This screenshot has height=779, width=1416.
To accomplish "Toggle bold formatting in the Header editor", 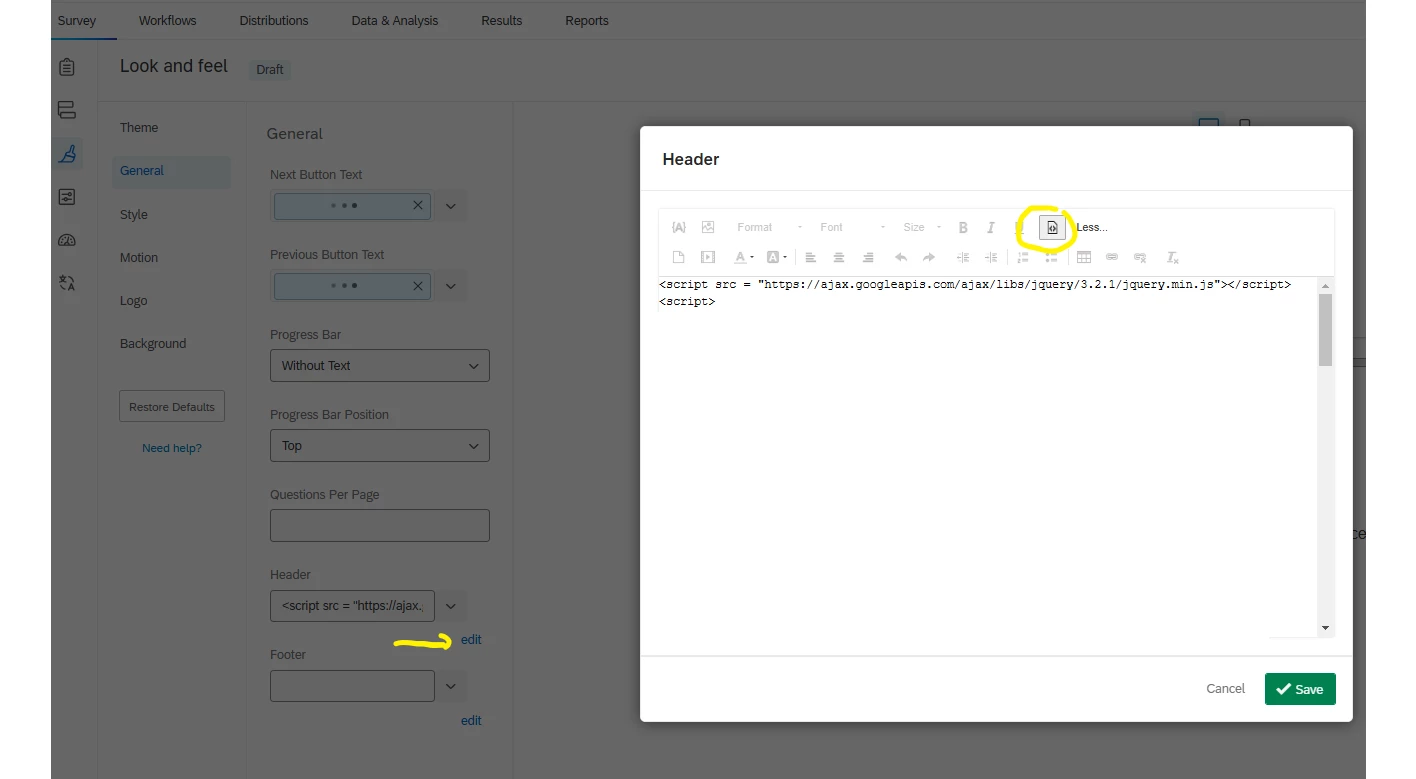I will 963,227.
